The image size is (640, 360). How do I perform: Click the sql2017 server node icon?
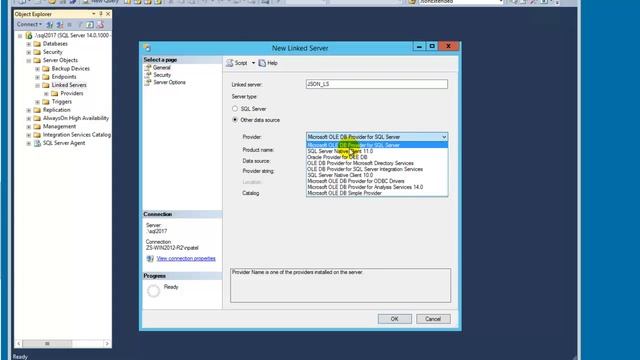tap(29, 35)
